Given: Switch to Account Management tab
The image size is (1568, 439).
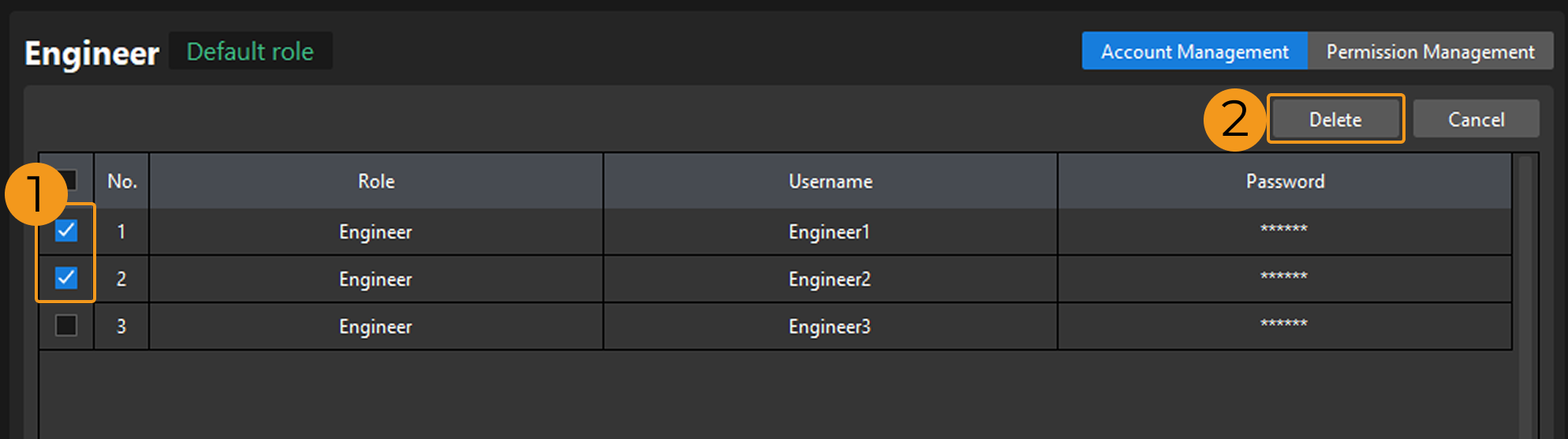Looking at the screenshot, I should [1194, 51].
